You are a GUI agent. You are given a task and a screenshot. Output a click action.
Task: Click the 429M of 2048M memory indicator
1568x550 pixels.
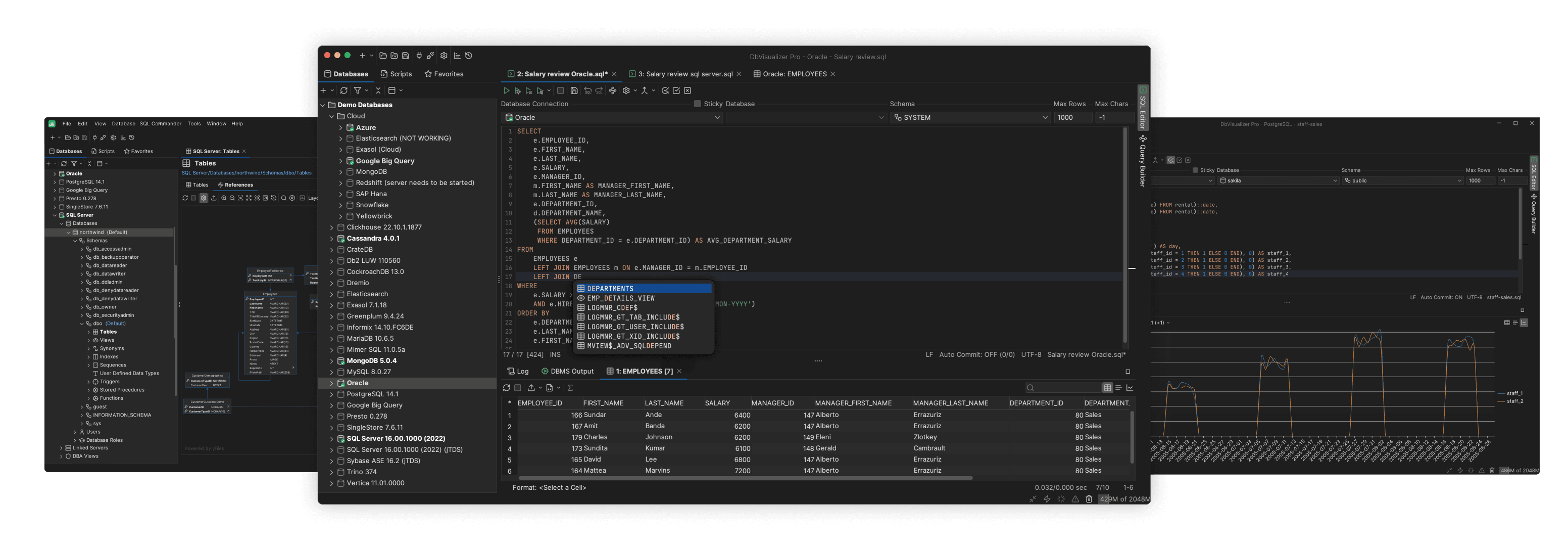[1123, 499]
